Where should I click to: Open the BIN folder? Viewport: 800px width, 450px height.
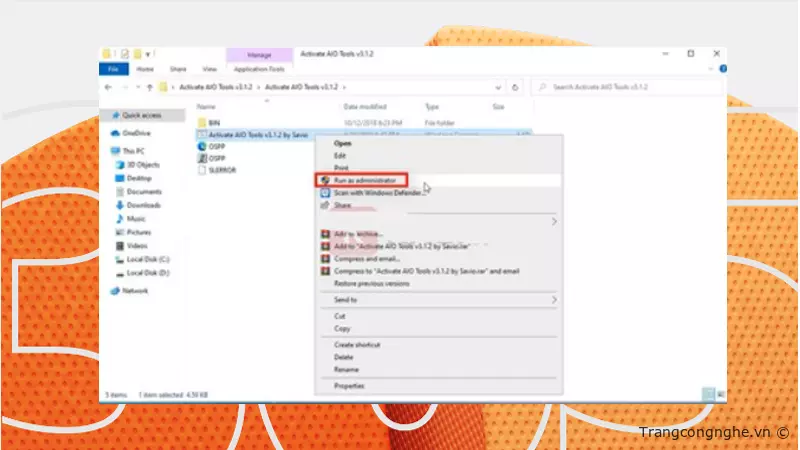213,121
